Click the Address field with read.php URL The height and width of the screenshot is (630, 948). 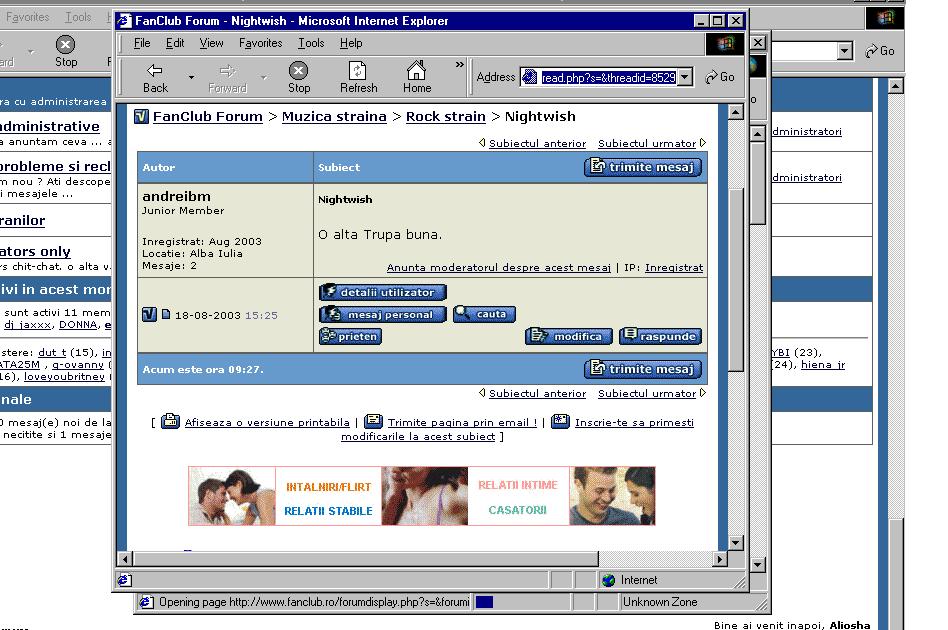coord(608,77)
